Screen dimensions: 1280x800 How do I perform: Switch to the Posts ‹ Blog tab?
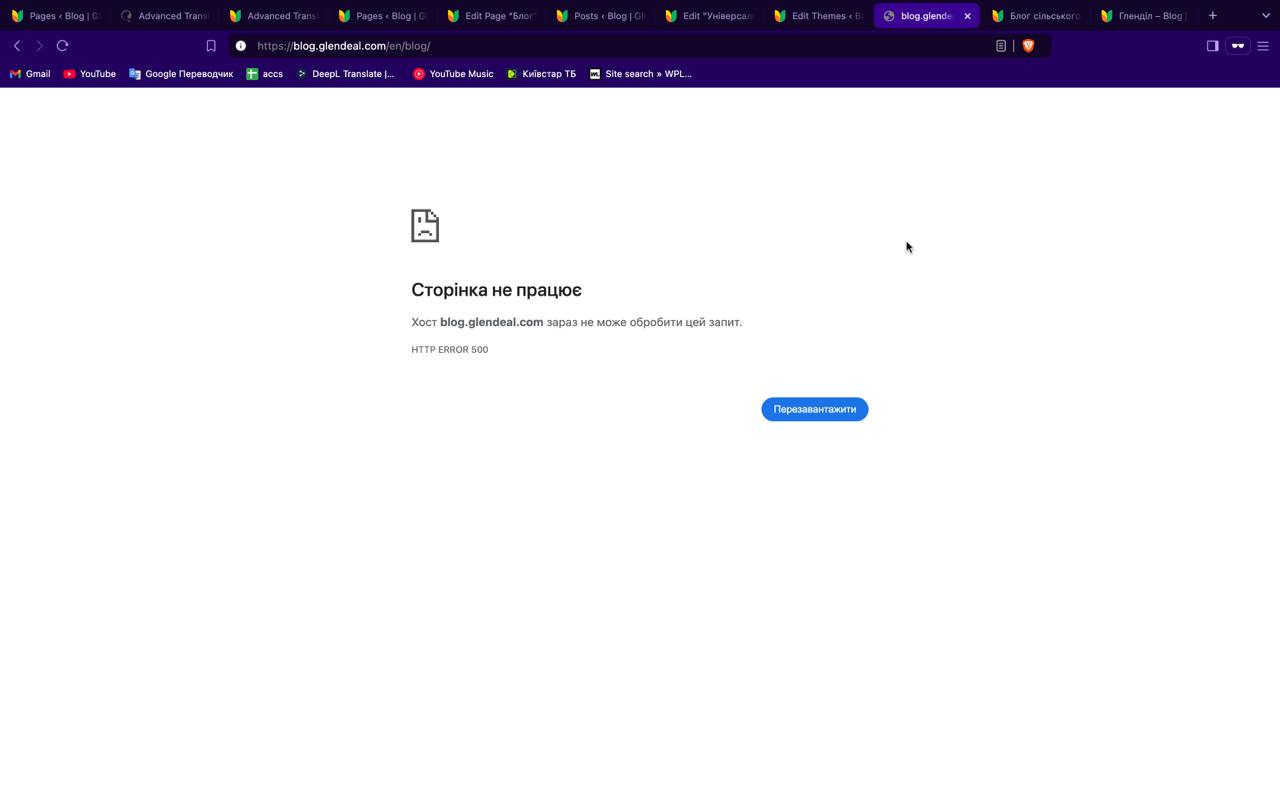600,16
